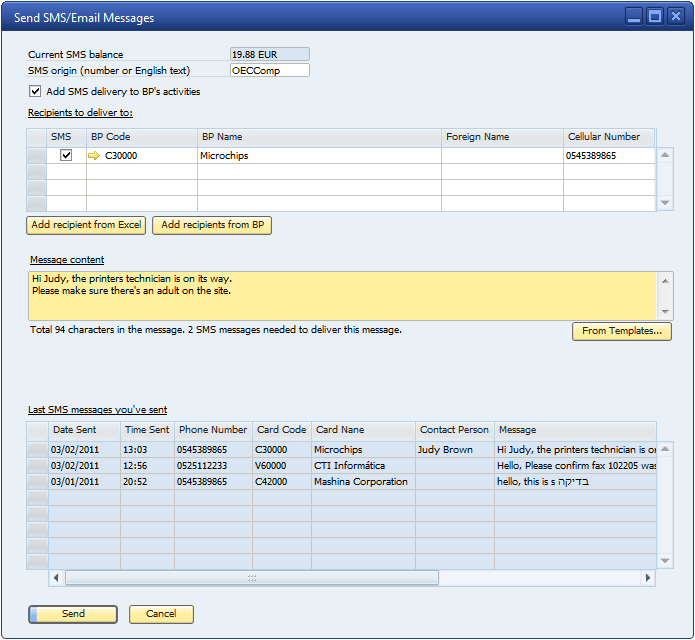The width and height of the screenshot is (695, 640).
Task: Click the Cancel button
Action: 161,614
